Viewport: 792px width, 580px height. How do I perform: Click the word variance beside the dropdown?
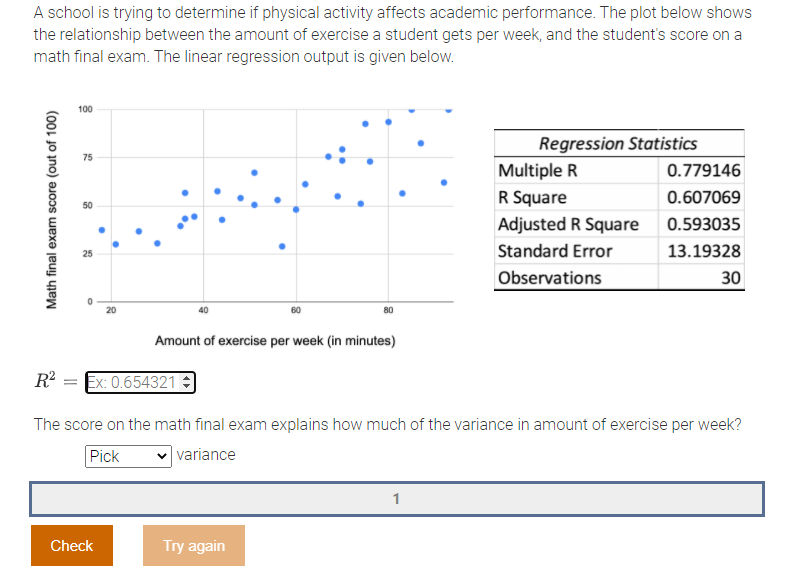[x=206, y=455]
